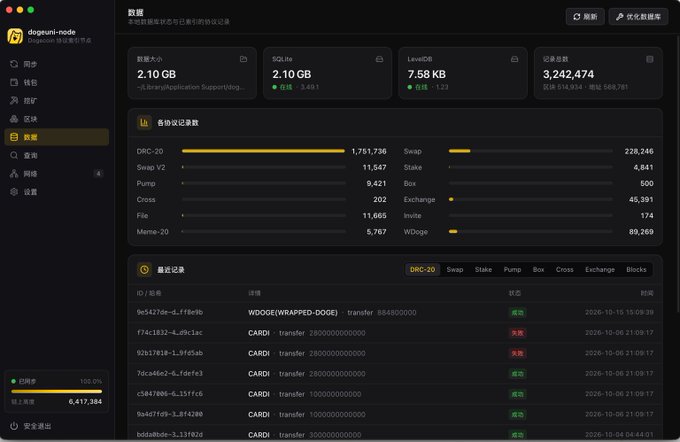Click the 安全退出 safe exit label
Viewport: 680px width, 442px height.
tap(37, 426)
